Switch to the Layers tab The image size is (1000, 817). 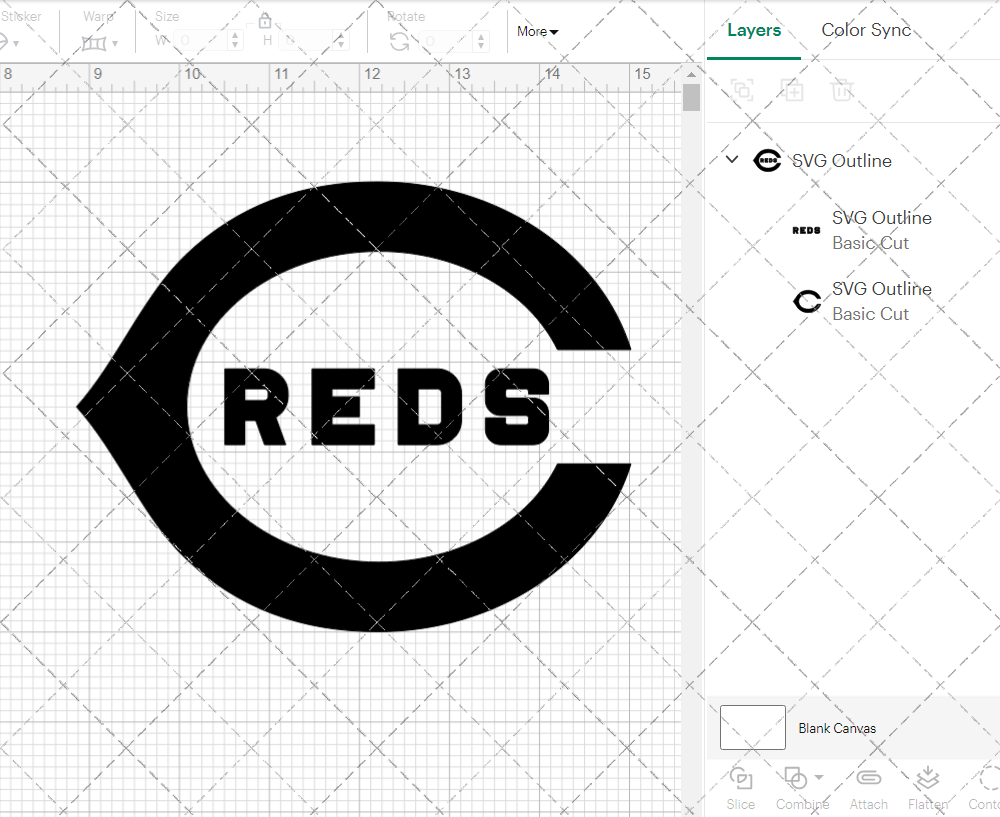point(754,30)
